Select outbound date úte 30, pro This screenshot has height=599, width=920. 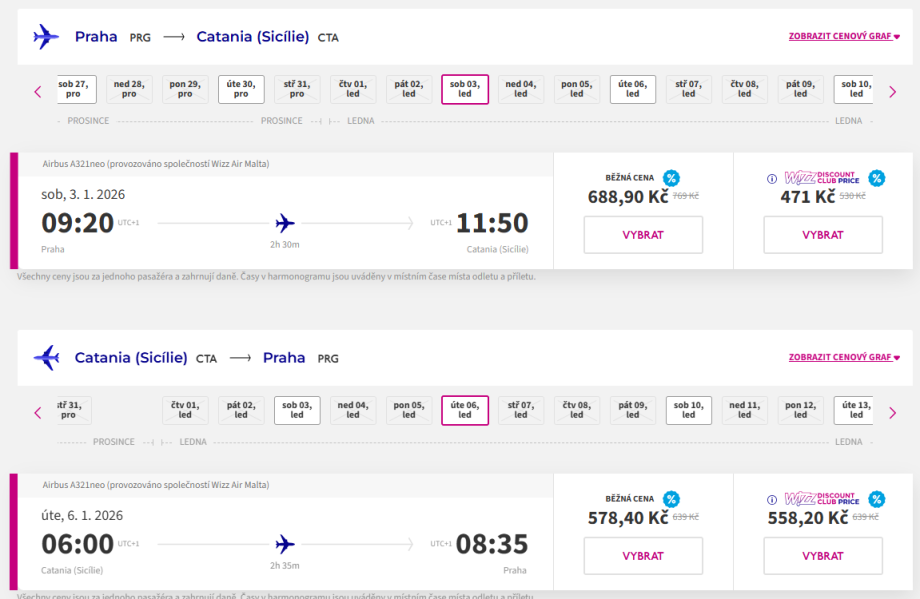[x=241, y=89]
